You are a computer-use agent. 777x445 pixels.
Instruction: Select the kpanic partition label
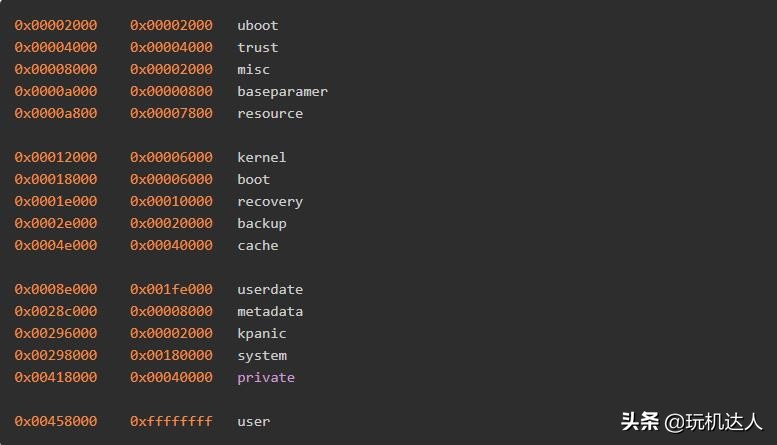(x=261, y=333)
